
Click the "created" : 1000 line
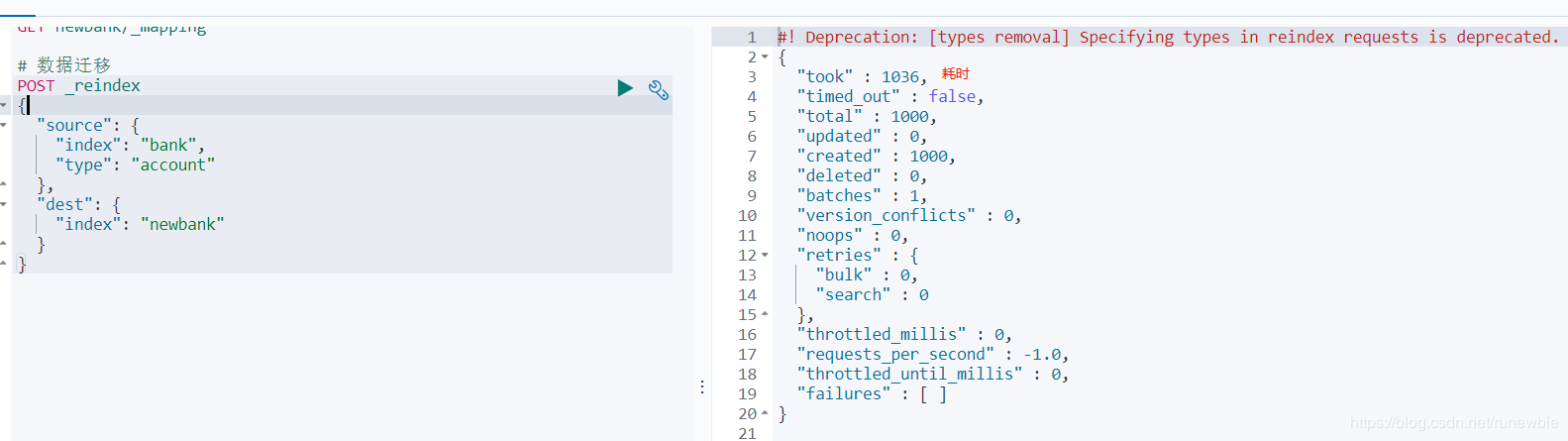pyautogui.click(x=876, y=156)
